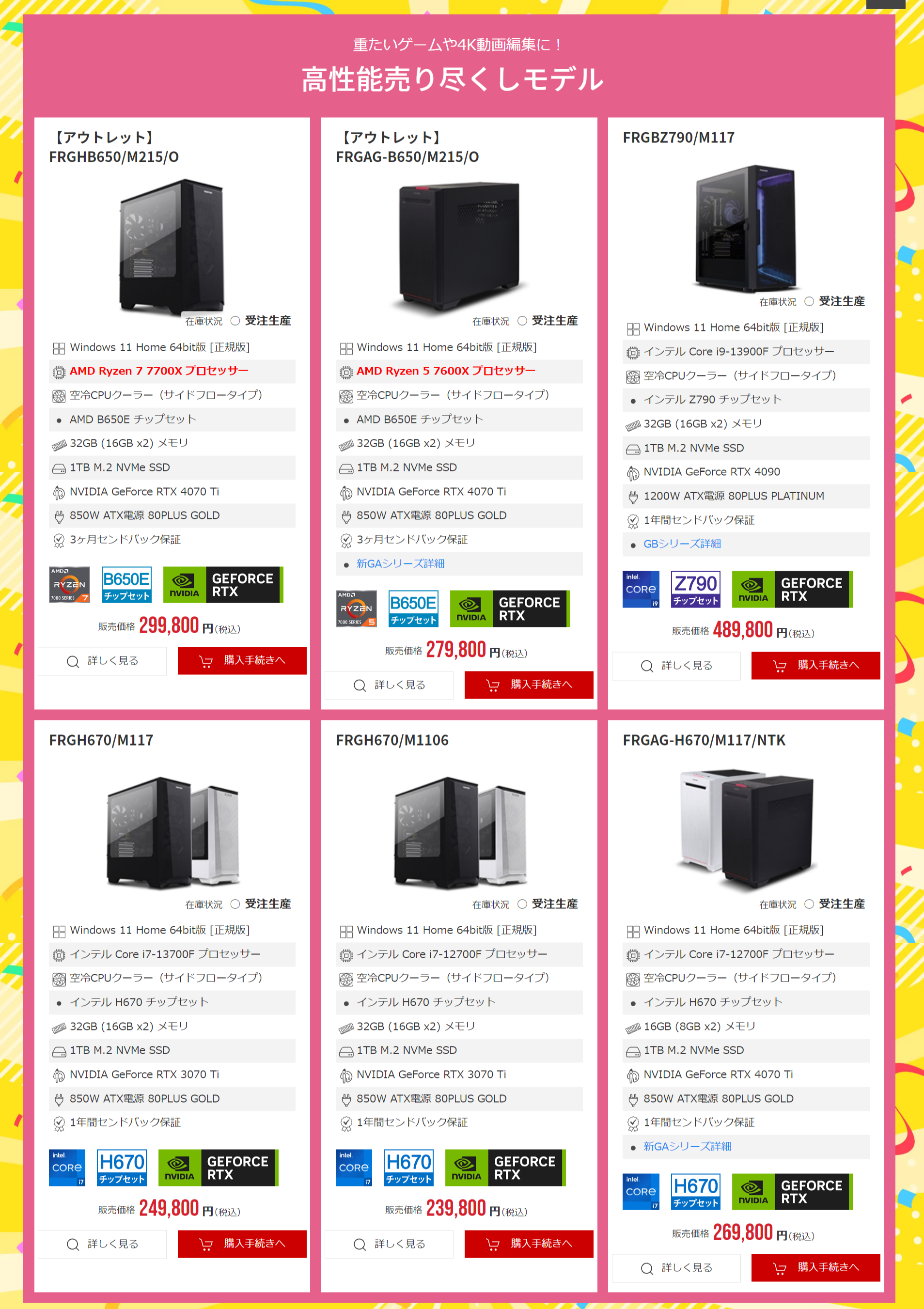Click 詳しく見る for FRGH670/M1106
Image resolution: width=924 pixels, height=1309 pixels.
click(x=389, y=1244)
